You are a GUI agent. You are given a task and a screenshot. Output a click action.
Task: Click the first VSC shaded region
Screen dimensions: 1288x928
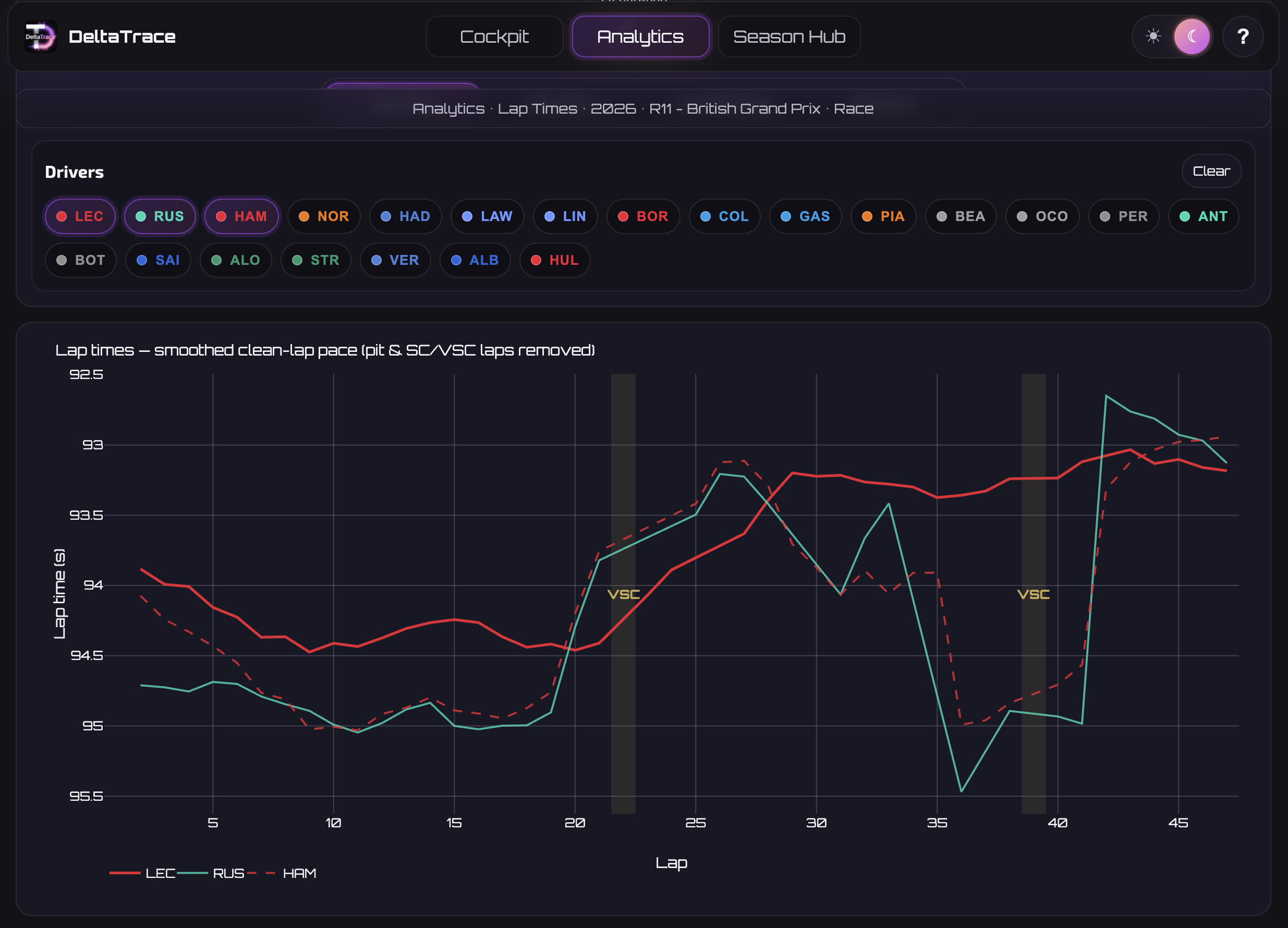[623, 593]
